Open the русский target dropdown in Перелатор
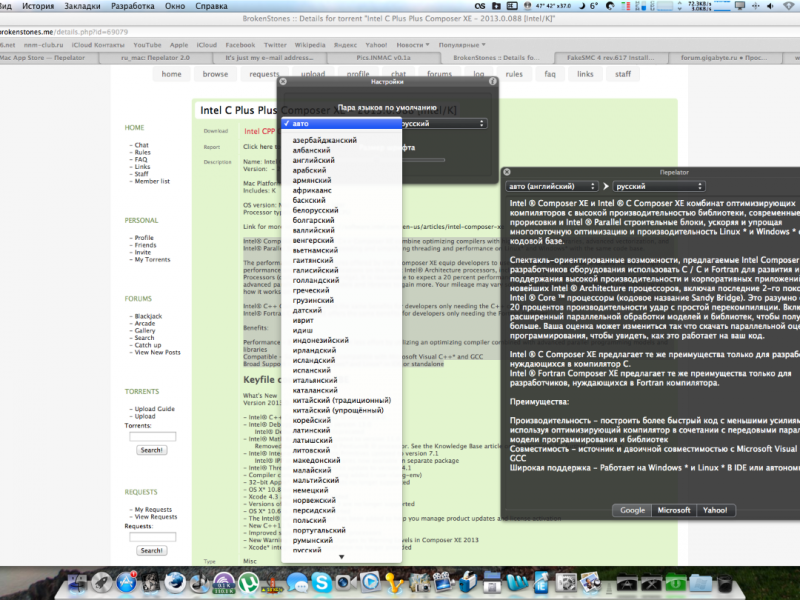Screen dimensions: 800x600 659,186
